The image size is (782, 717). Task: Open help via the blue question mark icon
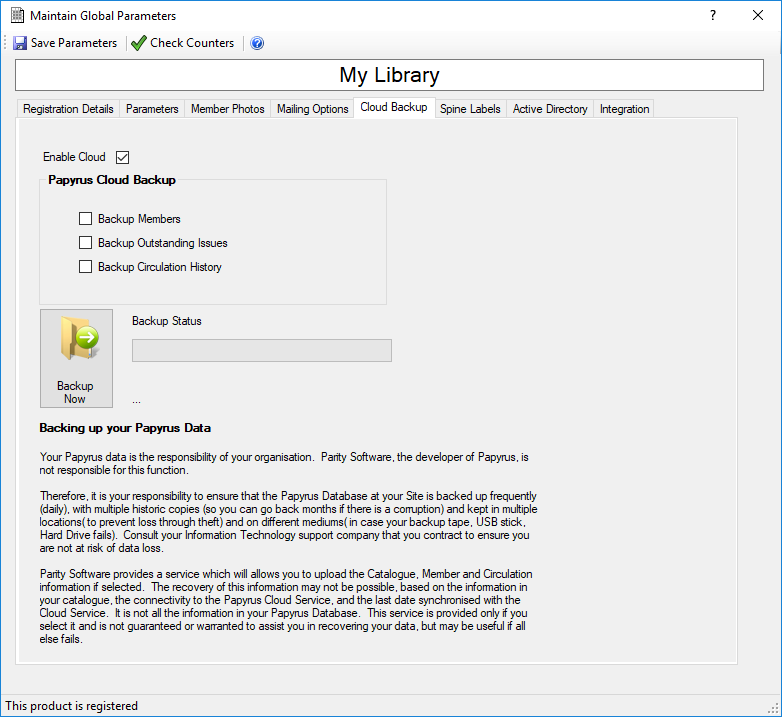click(x=257, y=43)
